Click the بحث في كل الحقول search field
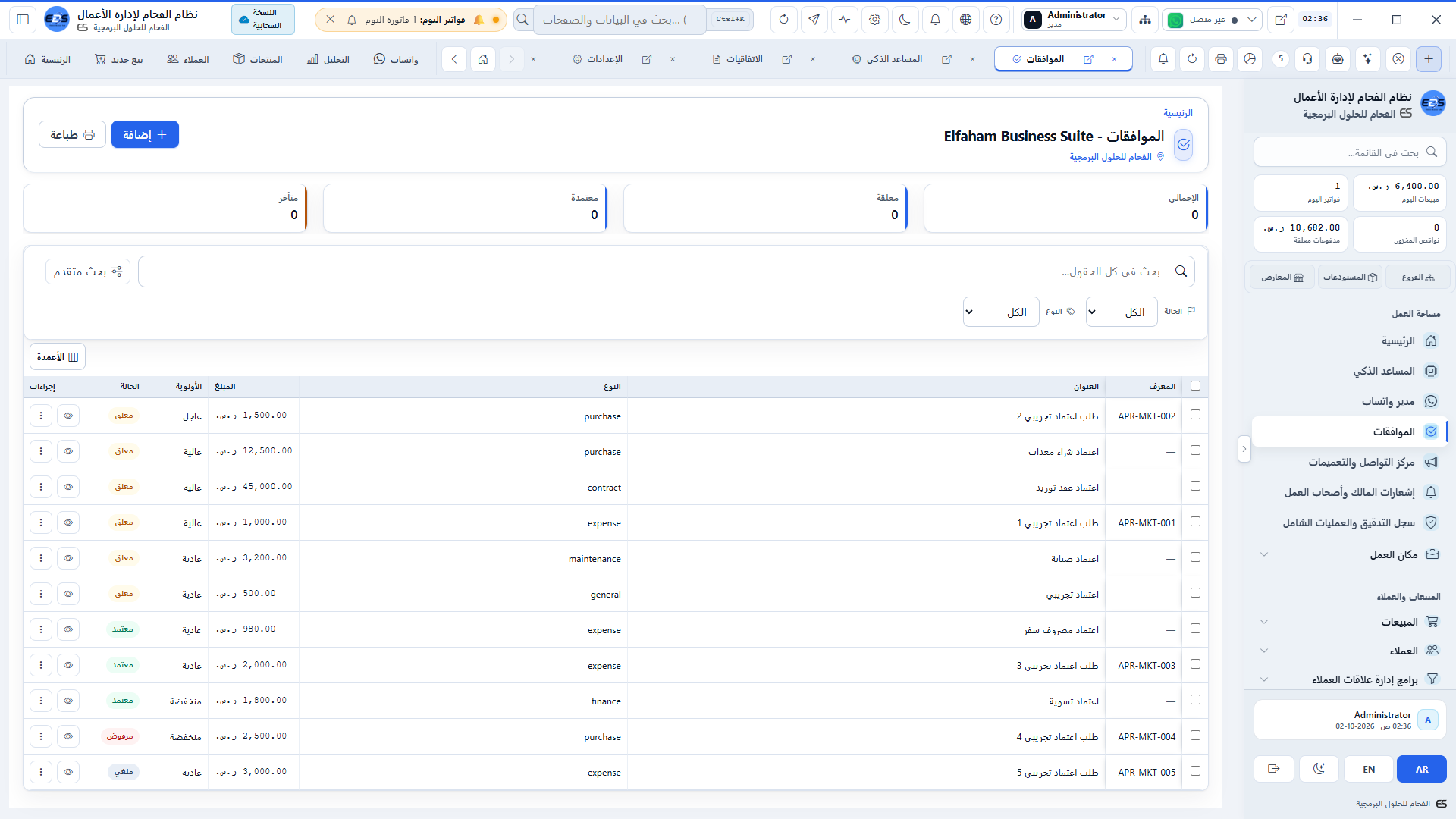Image resolution: width=1456 pixels, height=819 pixels. tap(667, 271)
